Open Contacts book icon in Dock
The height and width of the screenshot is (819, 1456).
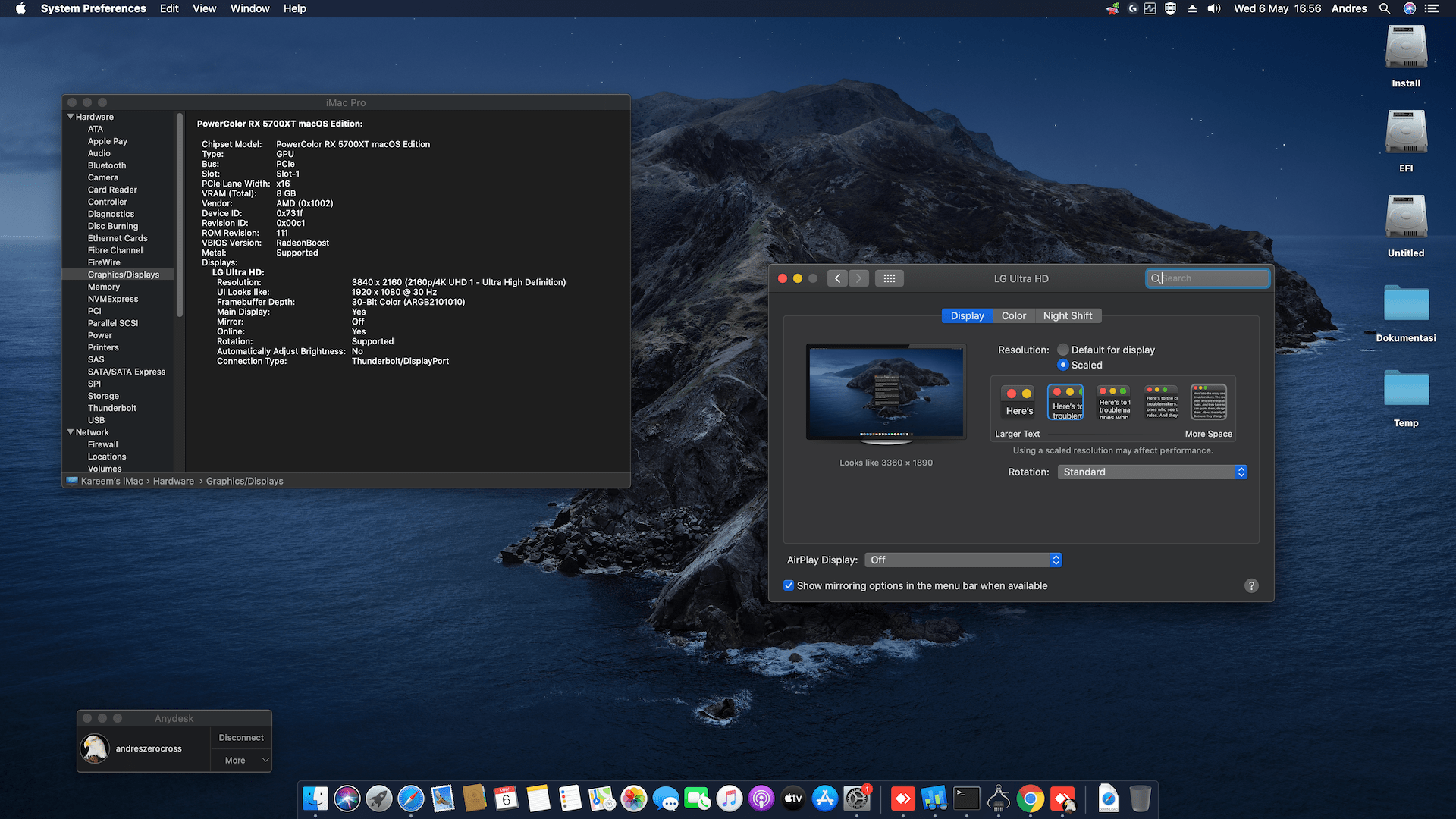(x=475, y=799)
